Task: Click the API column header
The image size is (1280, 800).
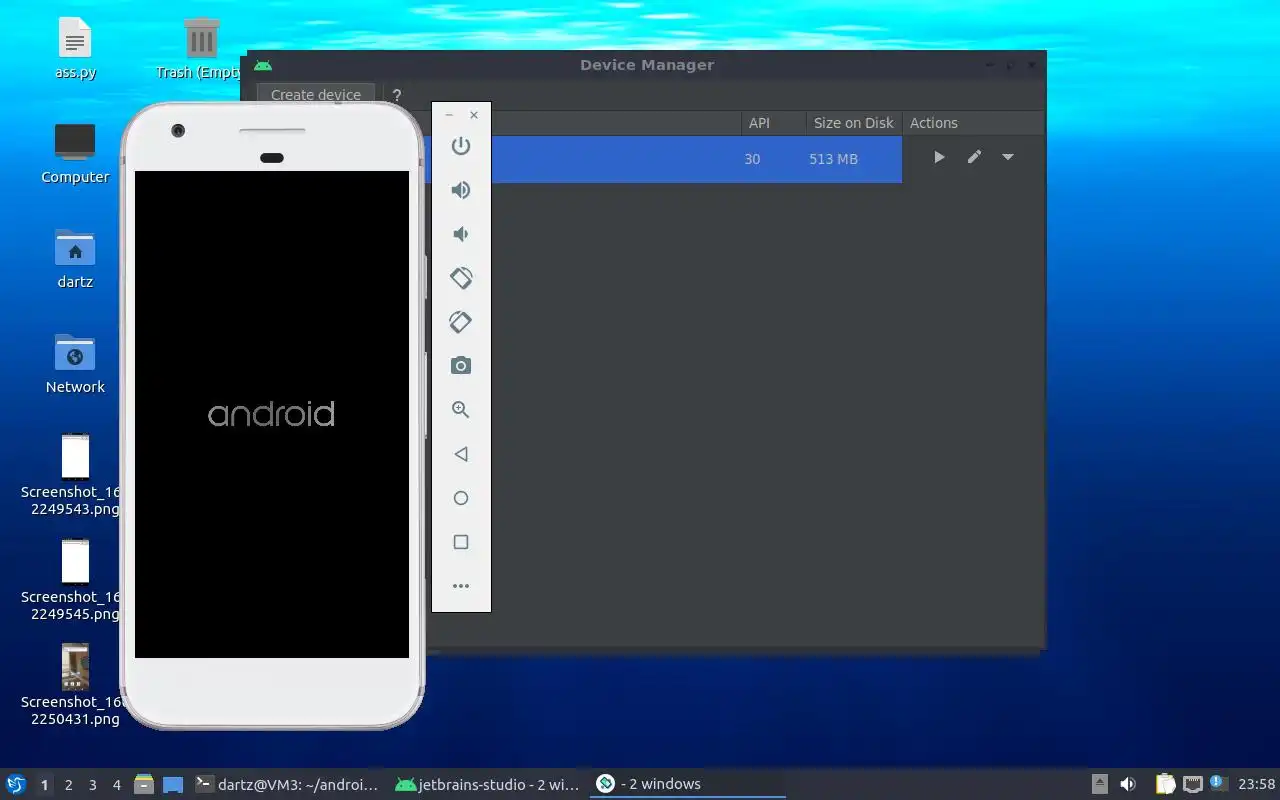Action: click(760, 123)
